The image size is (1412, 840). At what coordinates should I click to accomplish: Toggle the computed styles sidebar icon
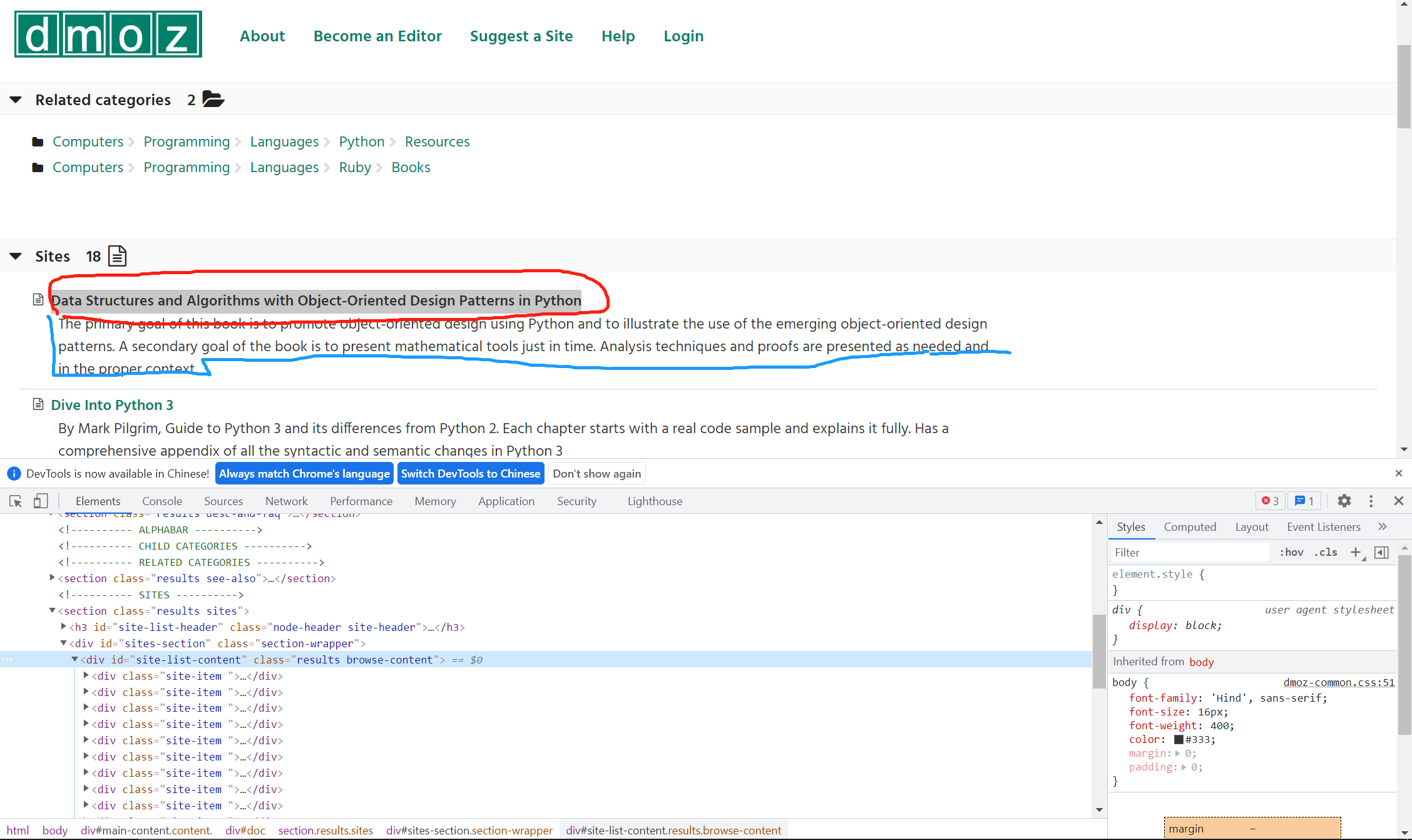coord(1381,552)
